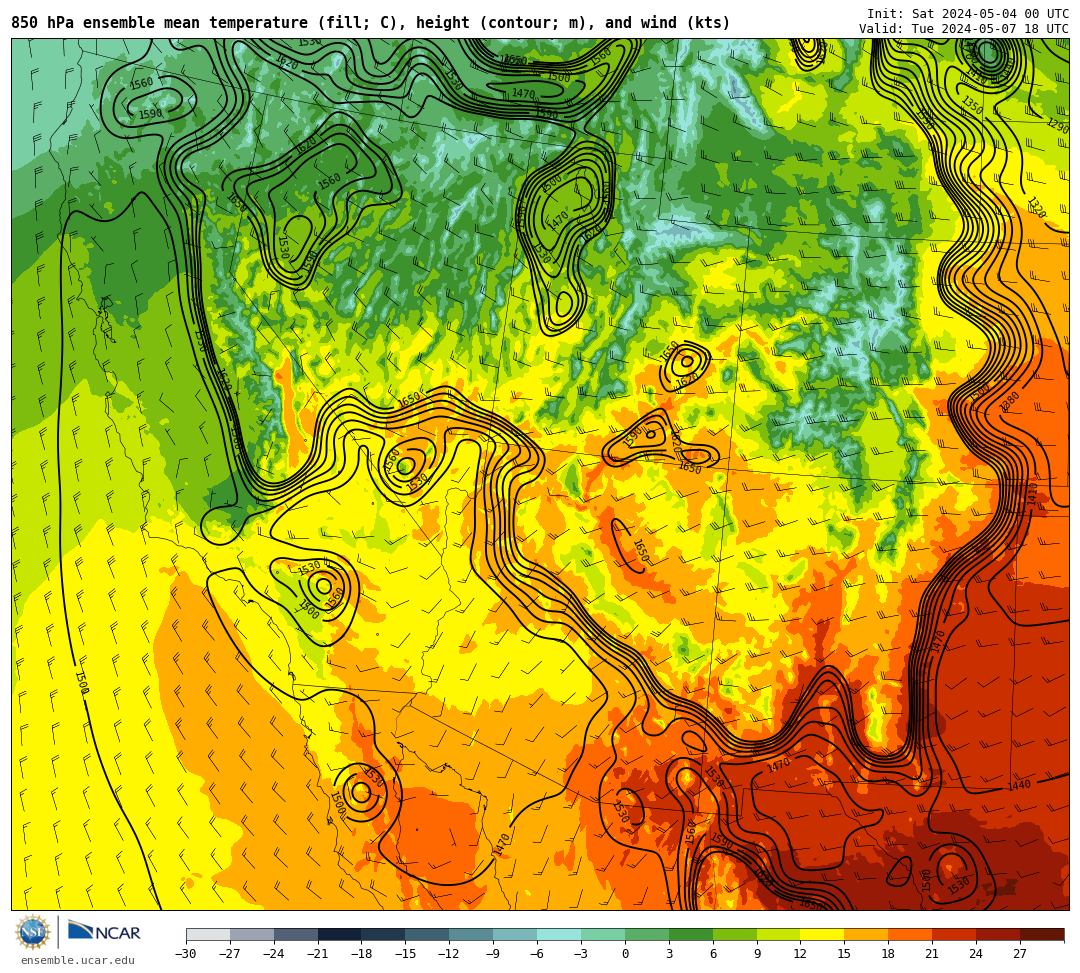Click the -24 tick label on colorbar
The width and height of the screenshot is (1080, 973).
[x=274, y=954]
